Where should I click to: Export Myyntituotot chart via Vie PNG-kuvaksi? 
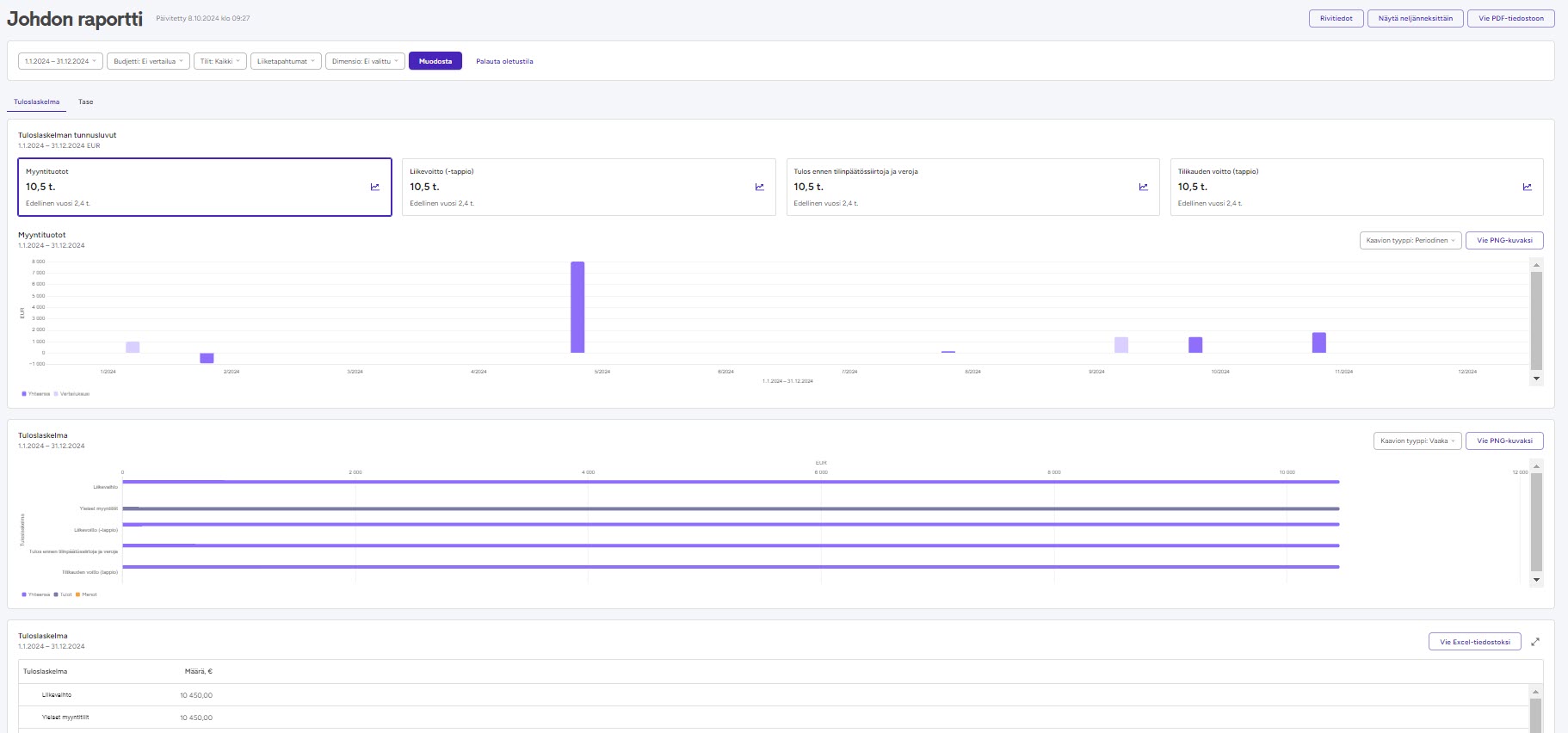click(x=1504, y=240)
